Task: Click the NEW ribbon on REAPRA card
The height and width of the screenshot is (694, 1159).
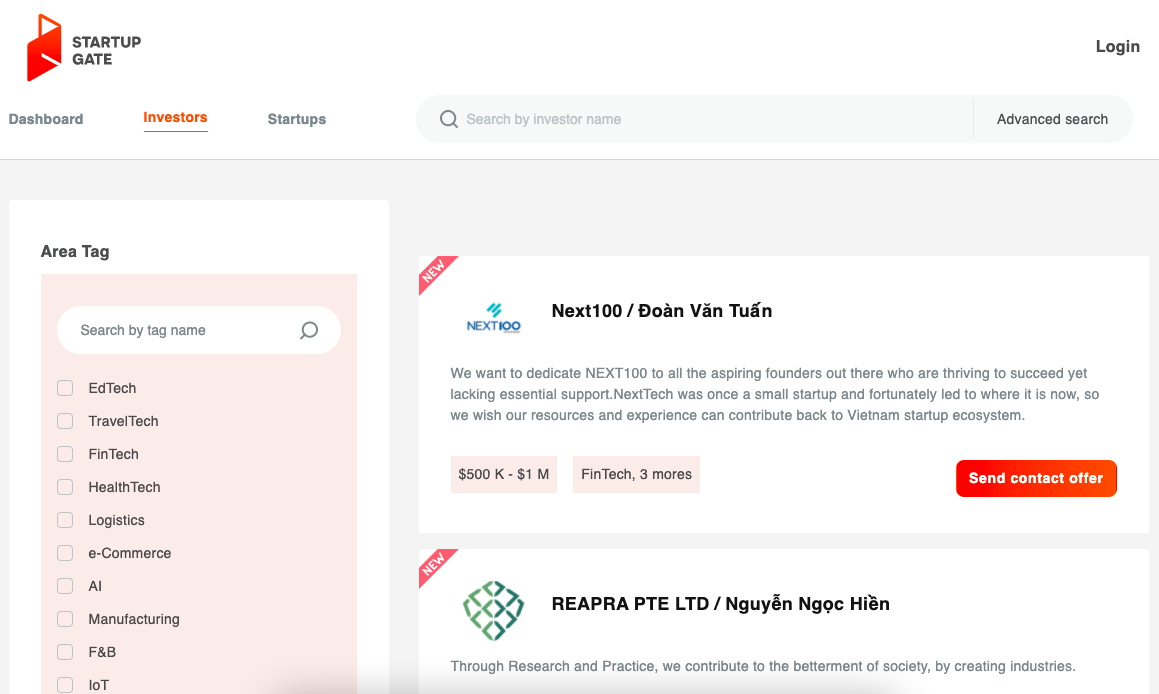Action: point(434,564)
